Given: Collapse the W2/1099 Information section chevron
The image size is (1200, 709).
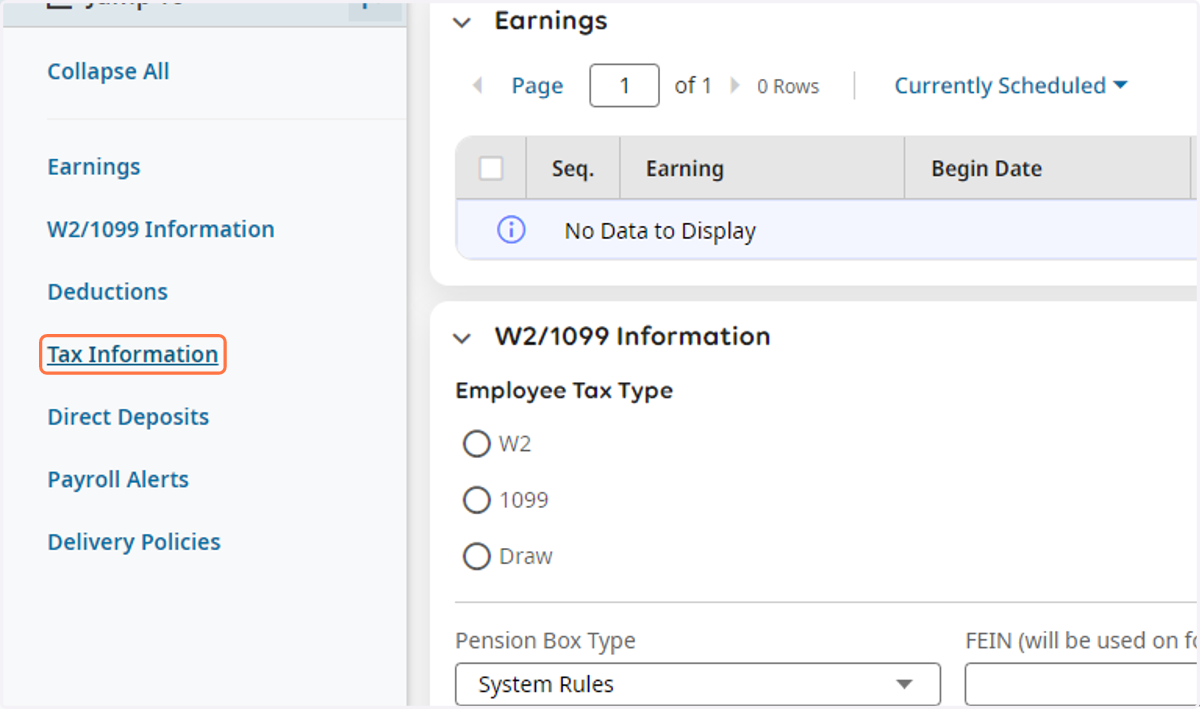Looking at the screenshot, I should pyautogui.click(x=462, y=338).
